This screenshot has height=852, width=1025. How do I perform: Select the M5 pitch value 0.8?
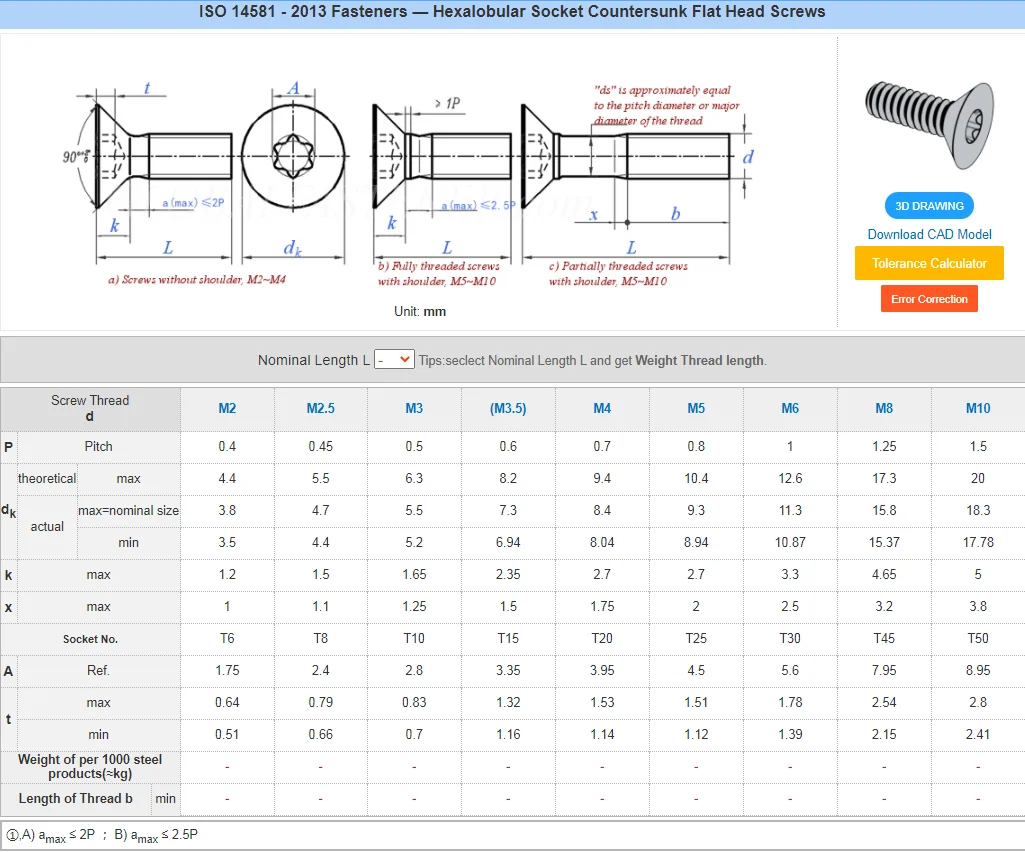tap(696, 446)
